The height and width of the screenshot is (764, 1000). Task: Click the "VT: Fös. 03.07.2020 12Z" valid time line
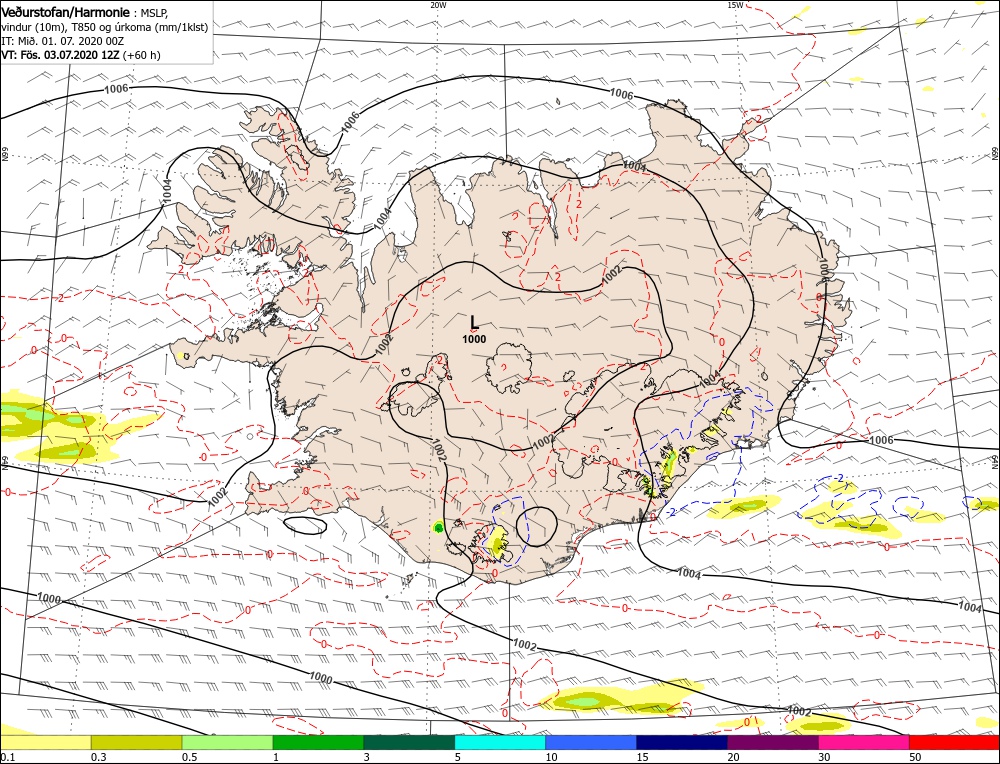point(61,55)
